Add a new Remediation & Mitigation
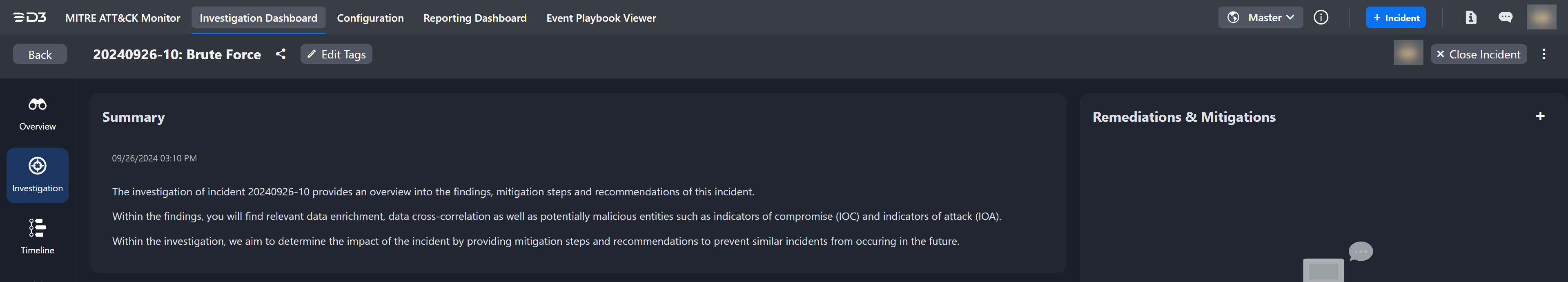The image size is (1568, 282). (1540, 116)
